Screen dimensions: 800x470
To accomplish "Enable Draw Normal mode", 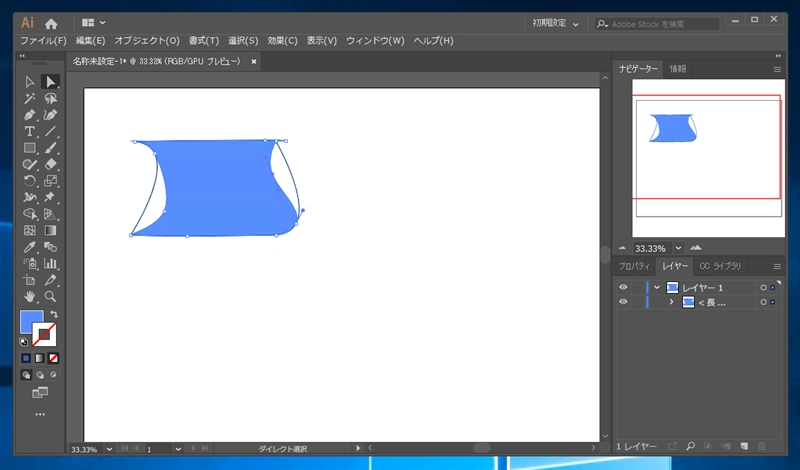I will coord(26,375).
